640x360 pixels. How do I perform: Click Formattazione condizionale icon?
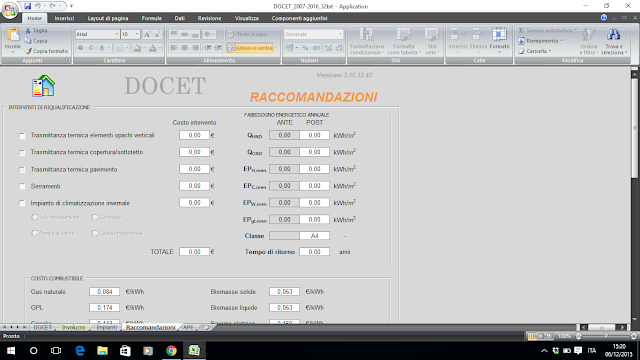(366, 35)
